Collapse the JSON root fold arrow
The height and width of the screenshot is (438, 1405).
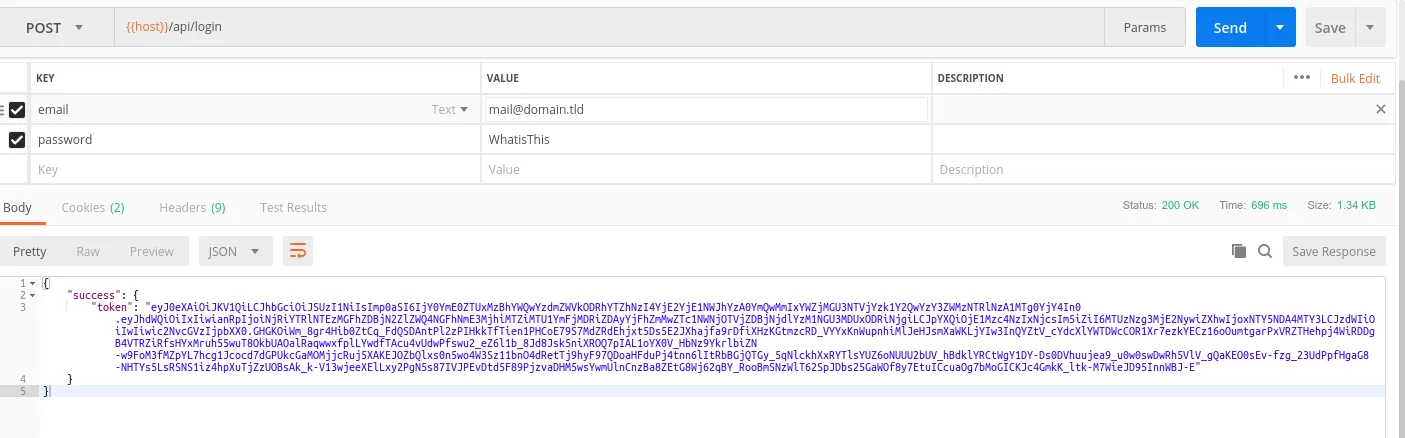tap(33, 283)
